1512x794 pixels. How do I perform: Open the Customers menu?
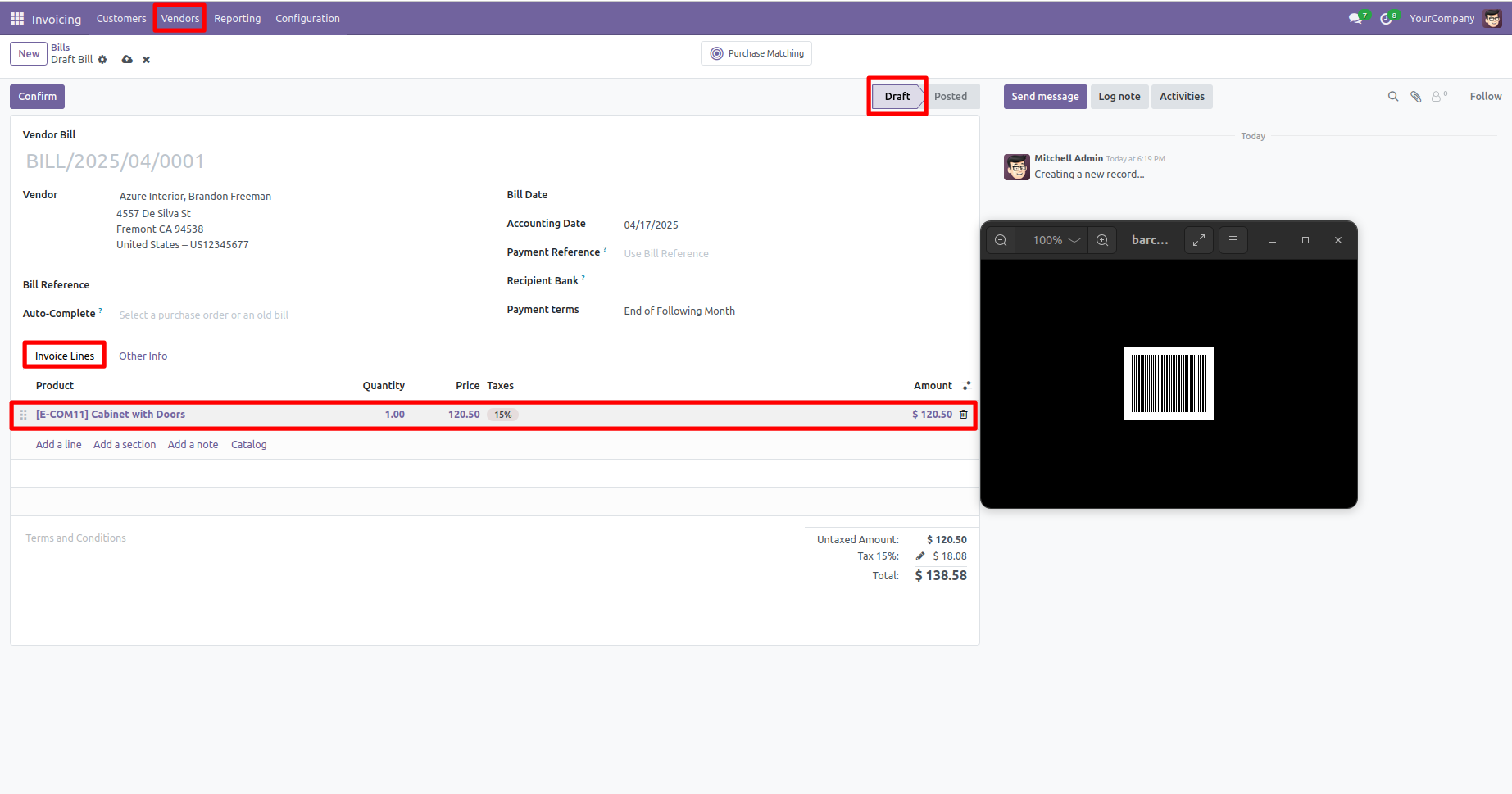tap(121, 18)
